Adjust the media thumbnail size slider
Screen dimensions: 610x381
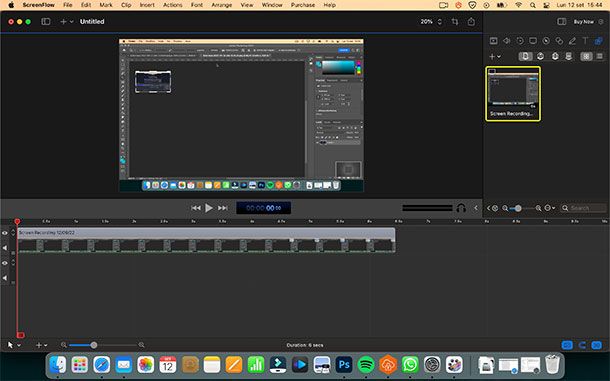(x=518, y=208)
